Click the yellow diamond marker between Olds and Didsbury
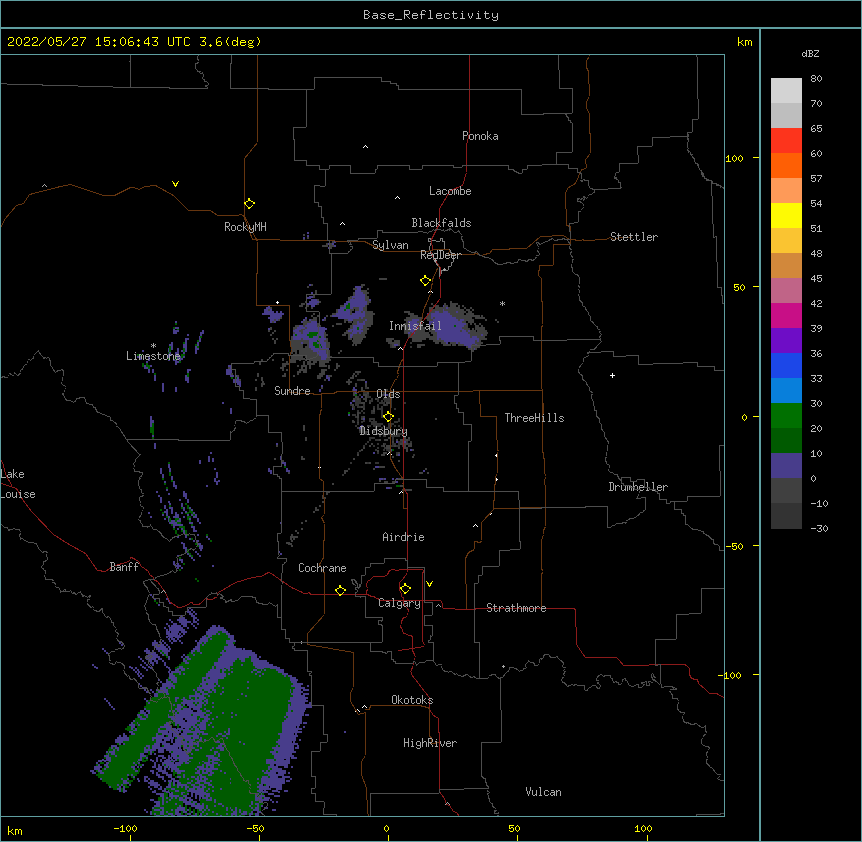Image resolution: width=862 pixels, height=842 pixels. [388, 417]
